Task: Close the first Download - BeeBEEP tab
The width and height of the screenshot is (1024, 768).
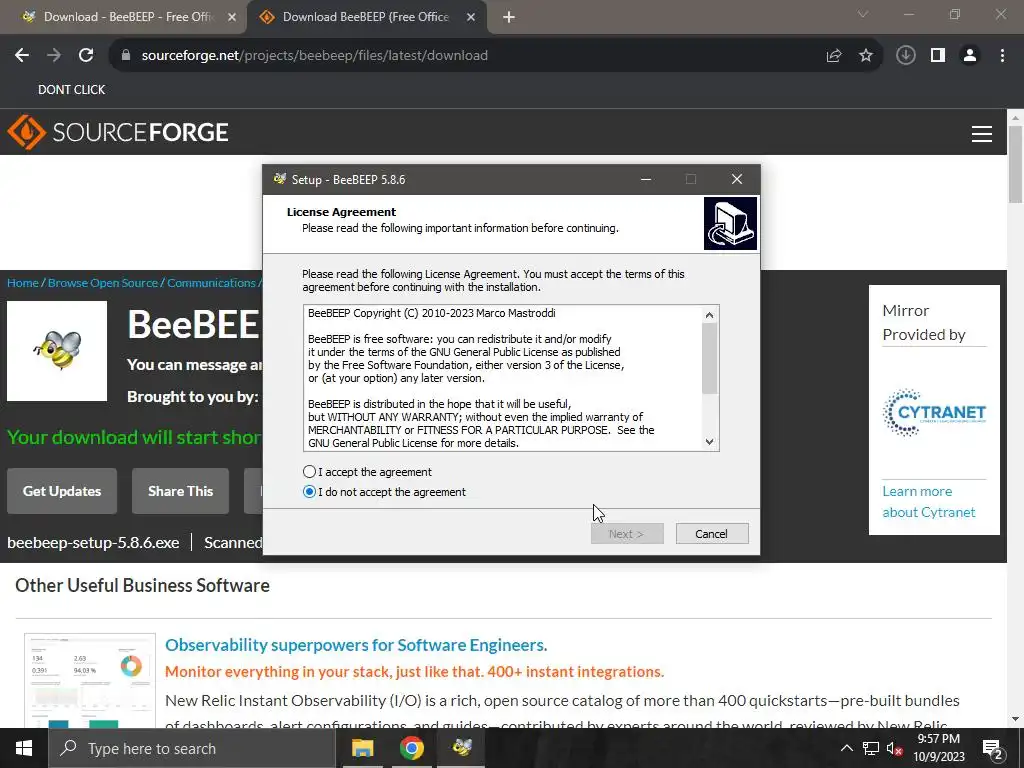Action: point(232,18)
